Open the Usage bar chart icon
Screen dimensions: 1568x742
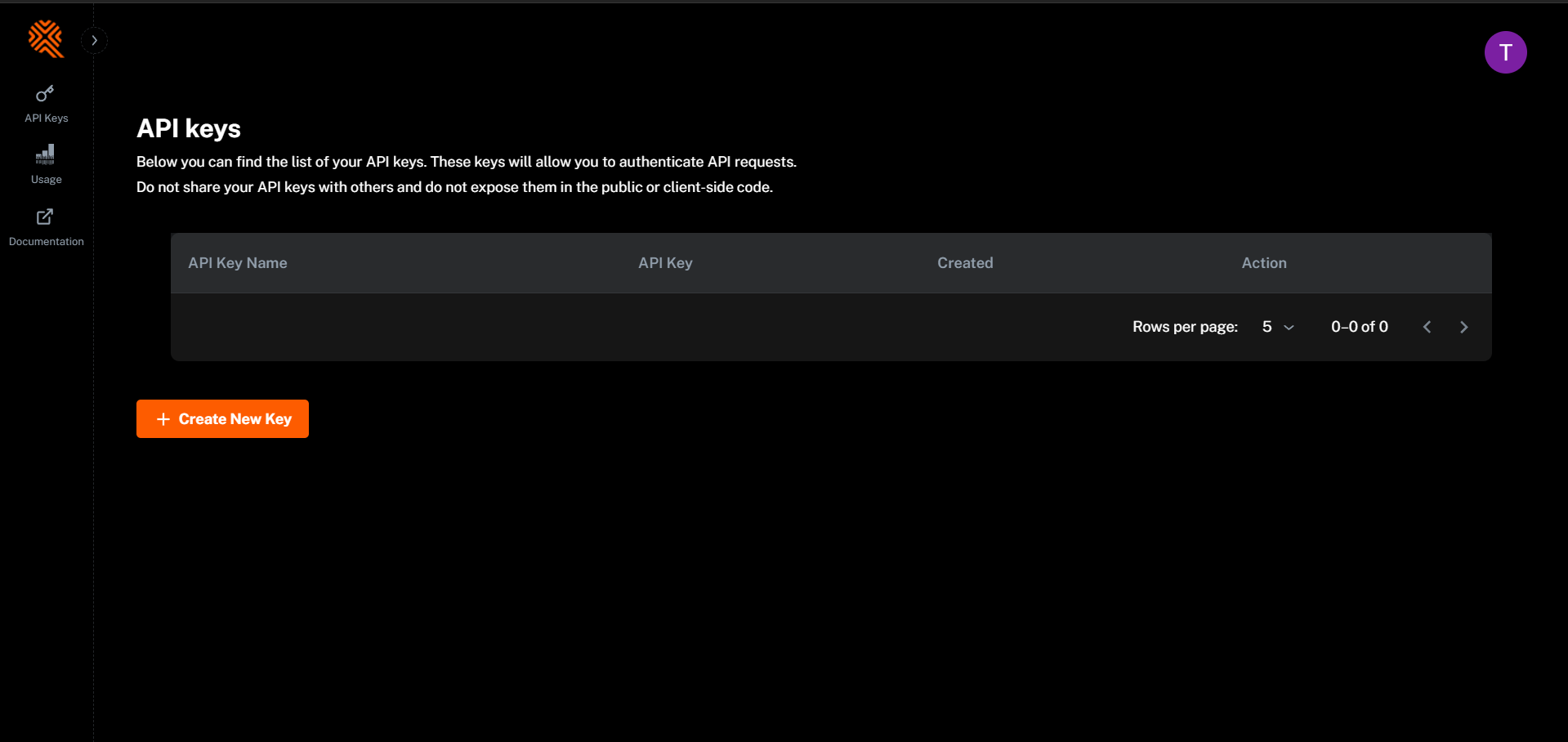point(46,154)
